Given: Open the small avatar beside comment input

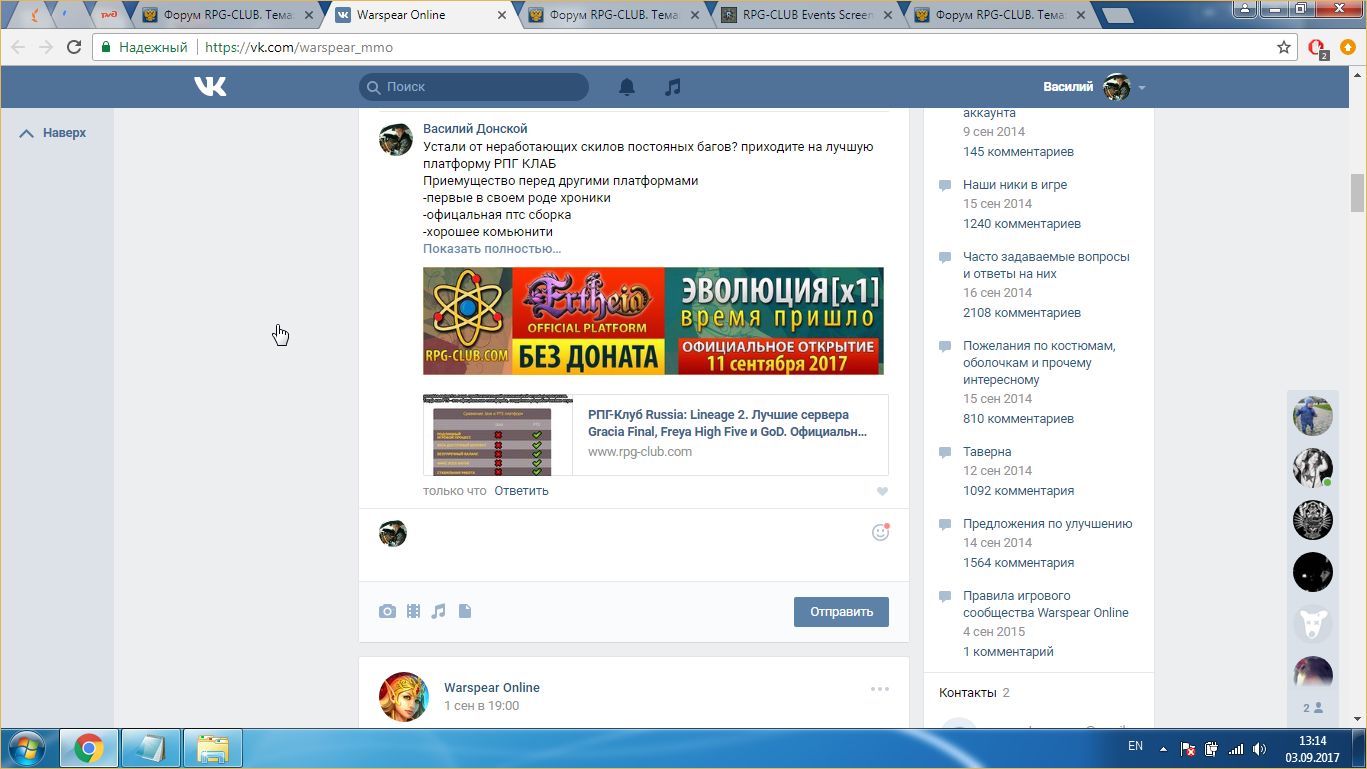Looking at the screenshot, I should (394, 533).
